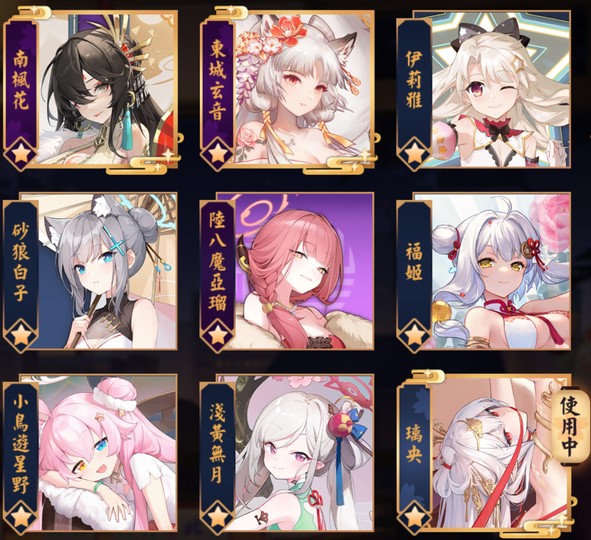Click the star icon under 伊莉雅

click(414, 155)
